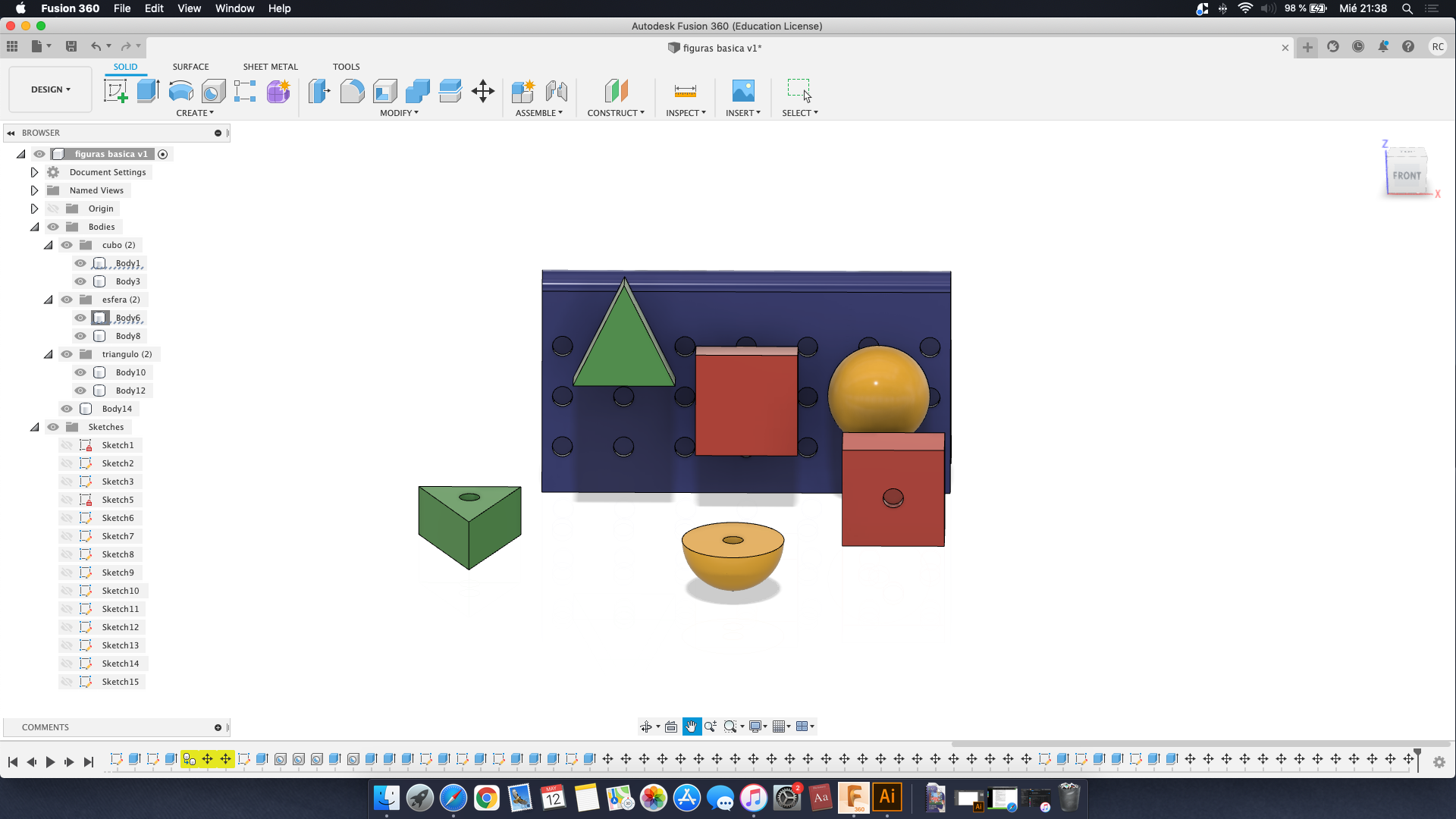
Task: Open the Window menu
Action: point(234,8)
